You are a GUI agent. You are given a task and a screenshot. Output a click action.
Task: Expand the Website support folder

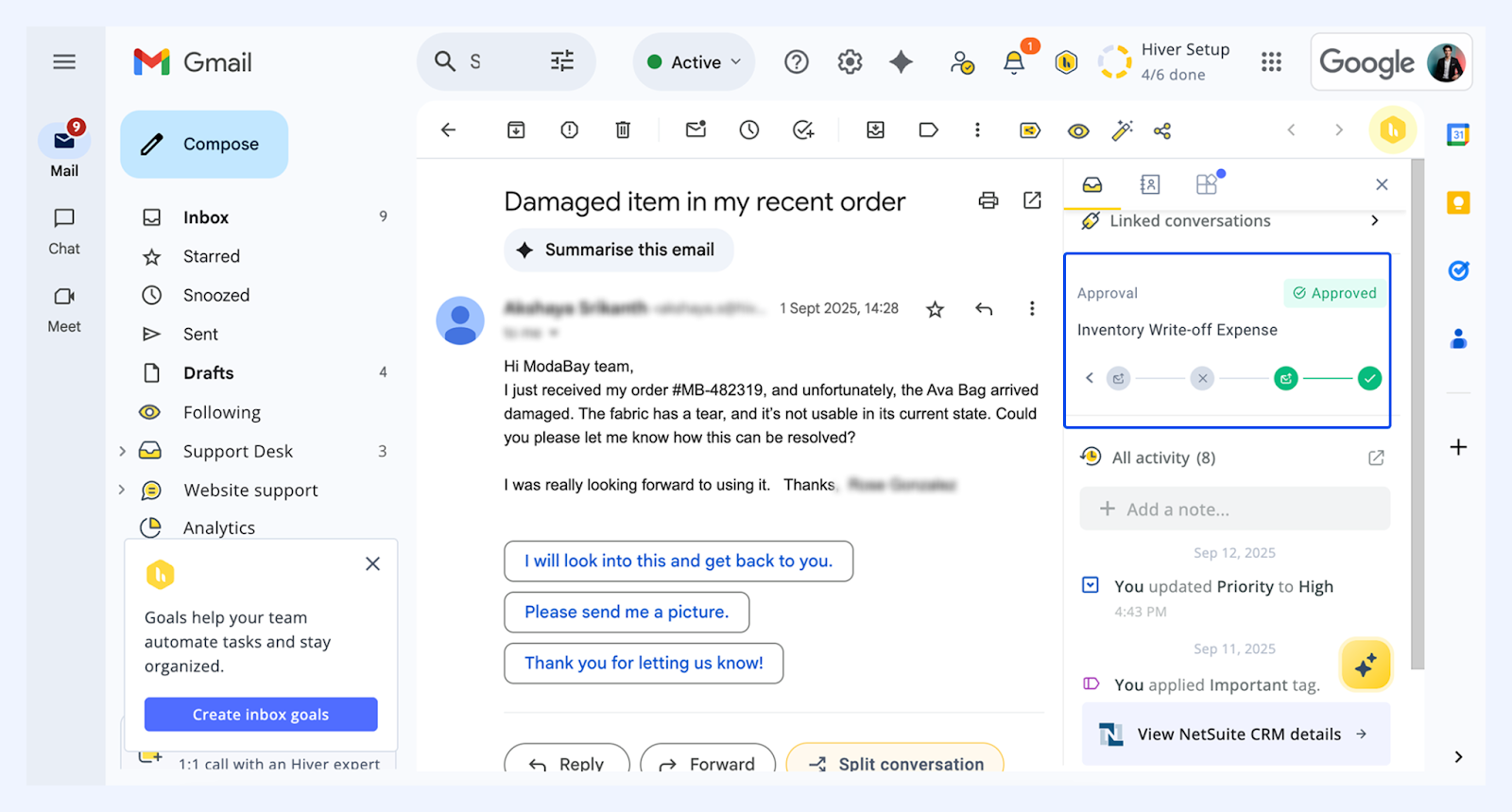pos(122,490)
